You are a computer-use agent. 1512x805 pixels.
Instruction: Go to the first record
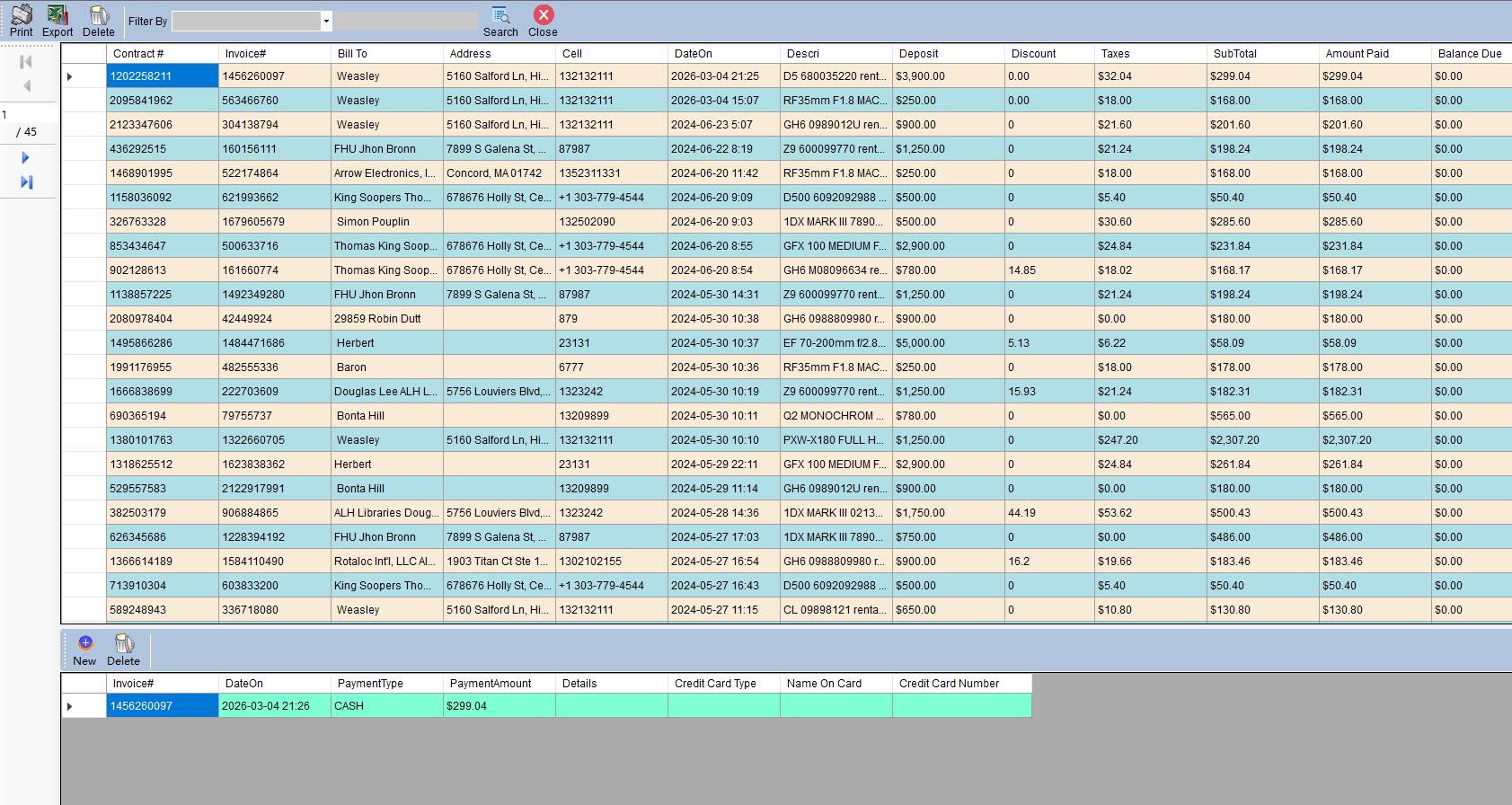coord(26,62)
